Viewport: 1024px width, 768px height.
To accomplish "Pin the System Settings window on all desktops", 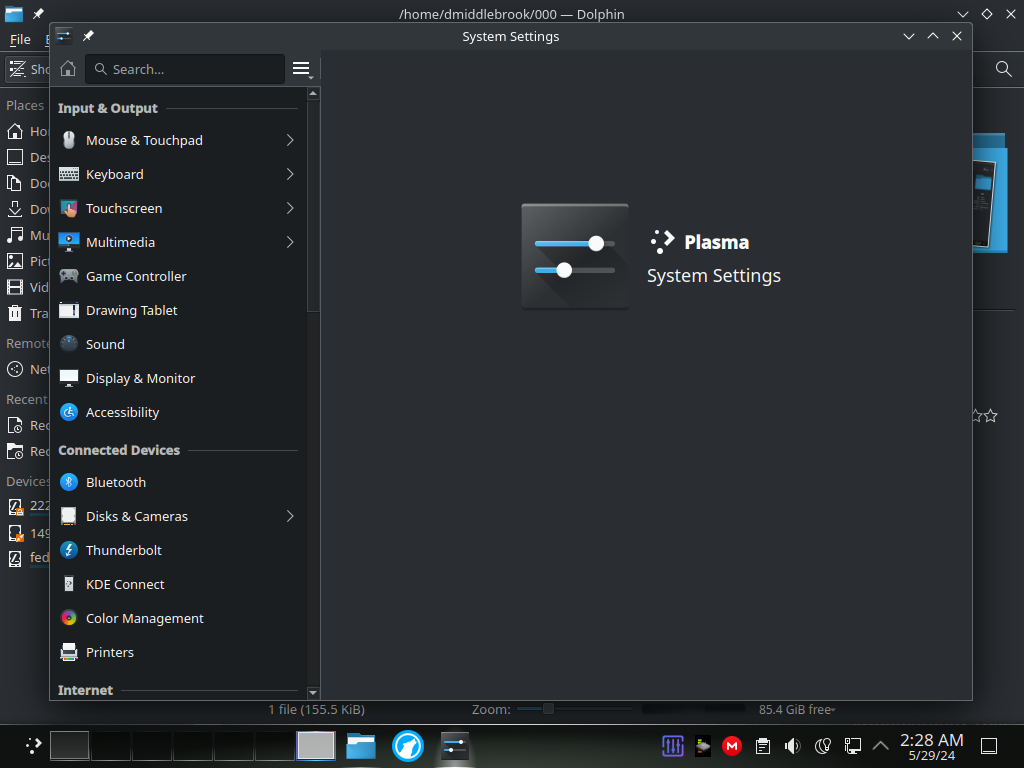I will [88, 36].
